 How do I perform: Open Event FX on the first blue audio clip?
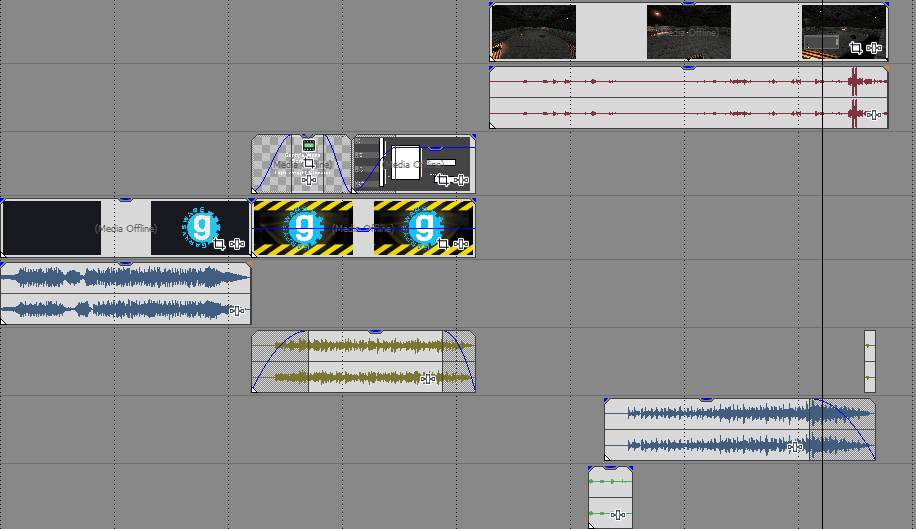click(x=237, y=311)
